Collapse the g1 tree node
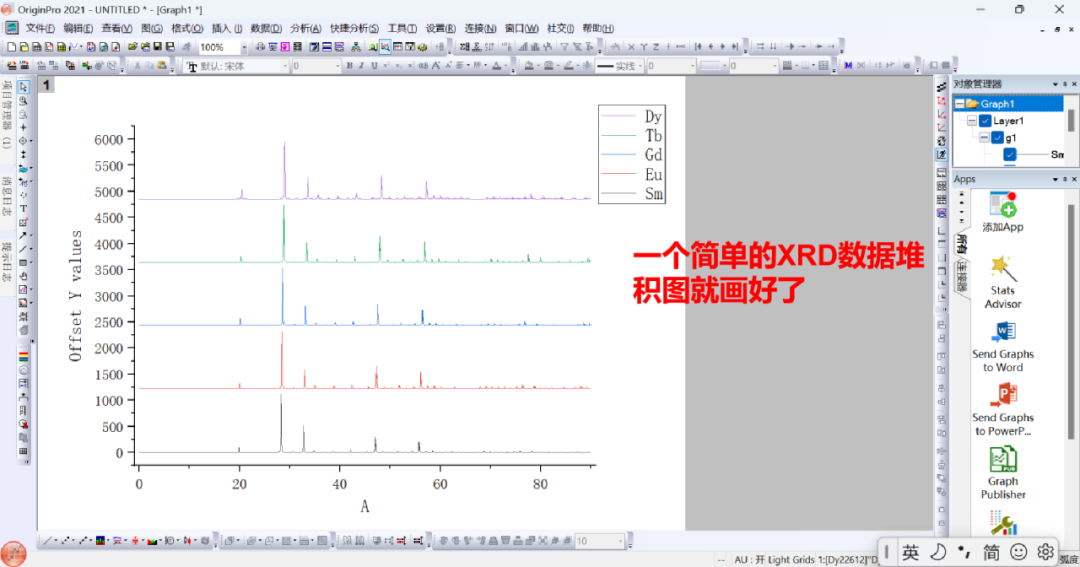The height and width of the screenshot is (567, 1080). 984,138
